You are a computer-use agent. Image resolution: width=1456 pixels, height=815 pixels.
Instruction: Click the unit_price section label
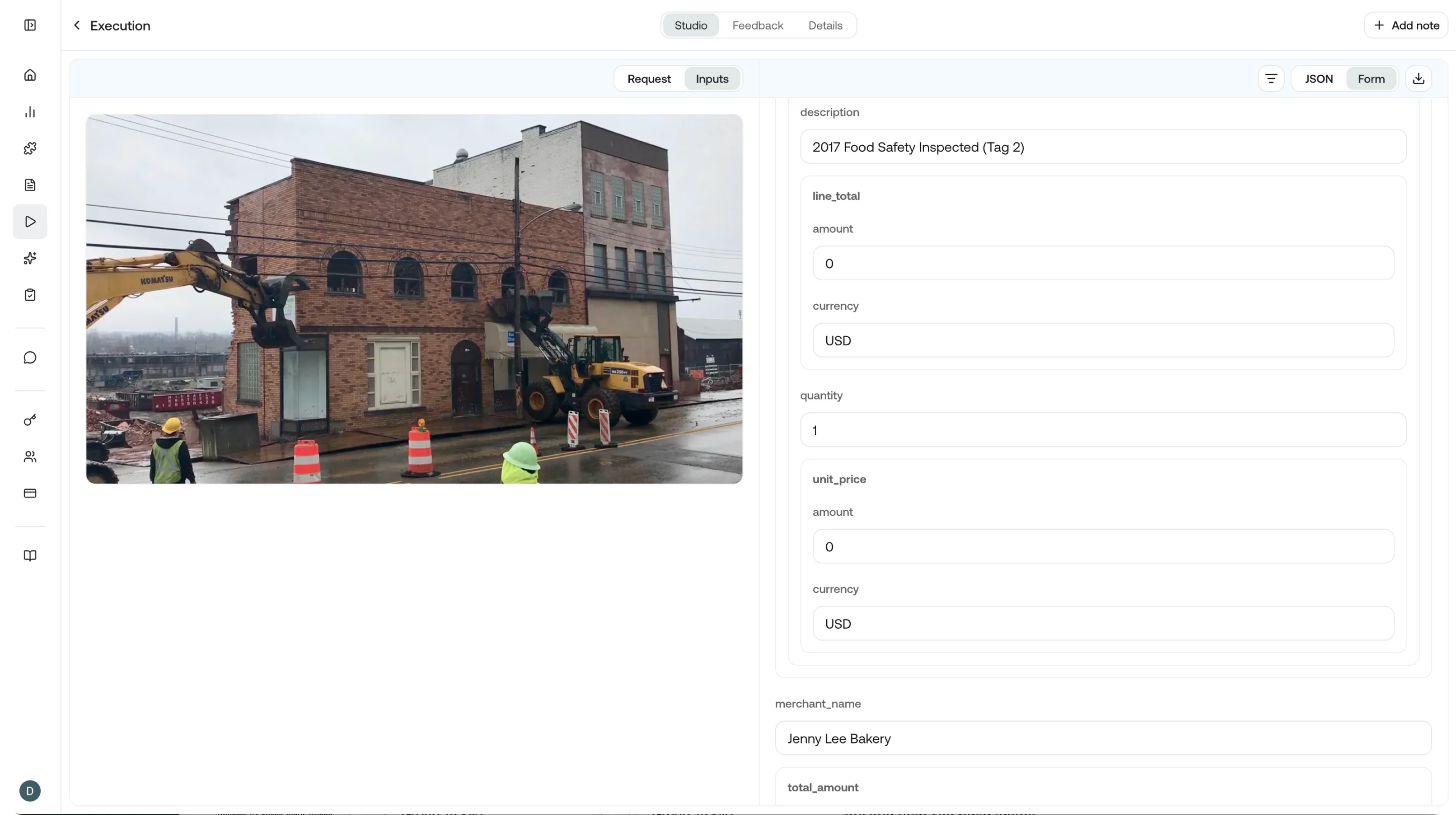(839, 479)
